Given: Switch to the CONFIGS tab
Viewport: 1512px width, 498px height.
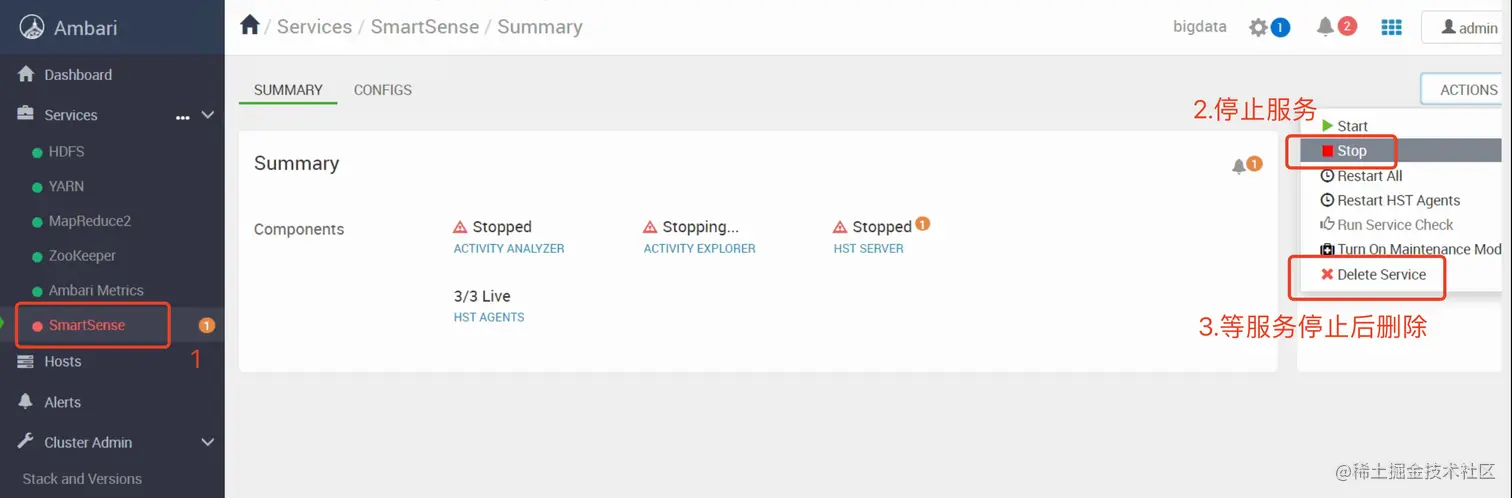Looking at the screenshot, I should pyautogui.click(x=383, y=90).
